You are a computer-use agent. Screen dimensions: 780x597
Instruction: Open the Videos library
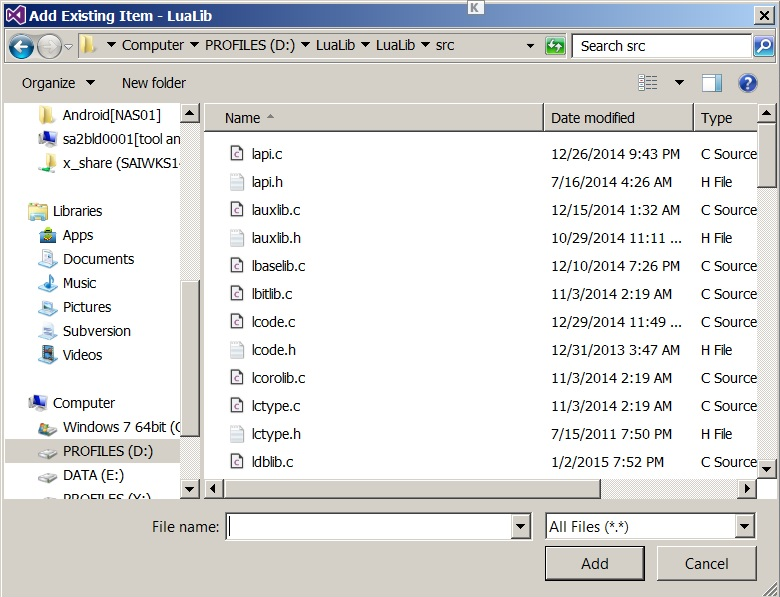[71, 355]
